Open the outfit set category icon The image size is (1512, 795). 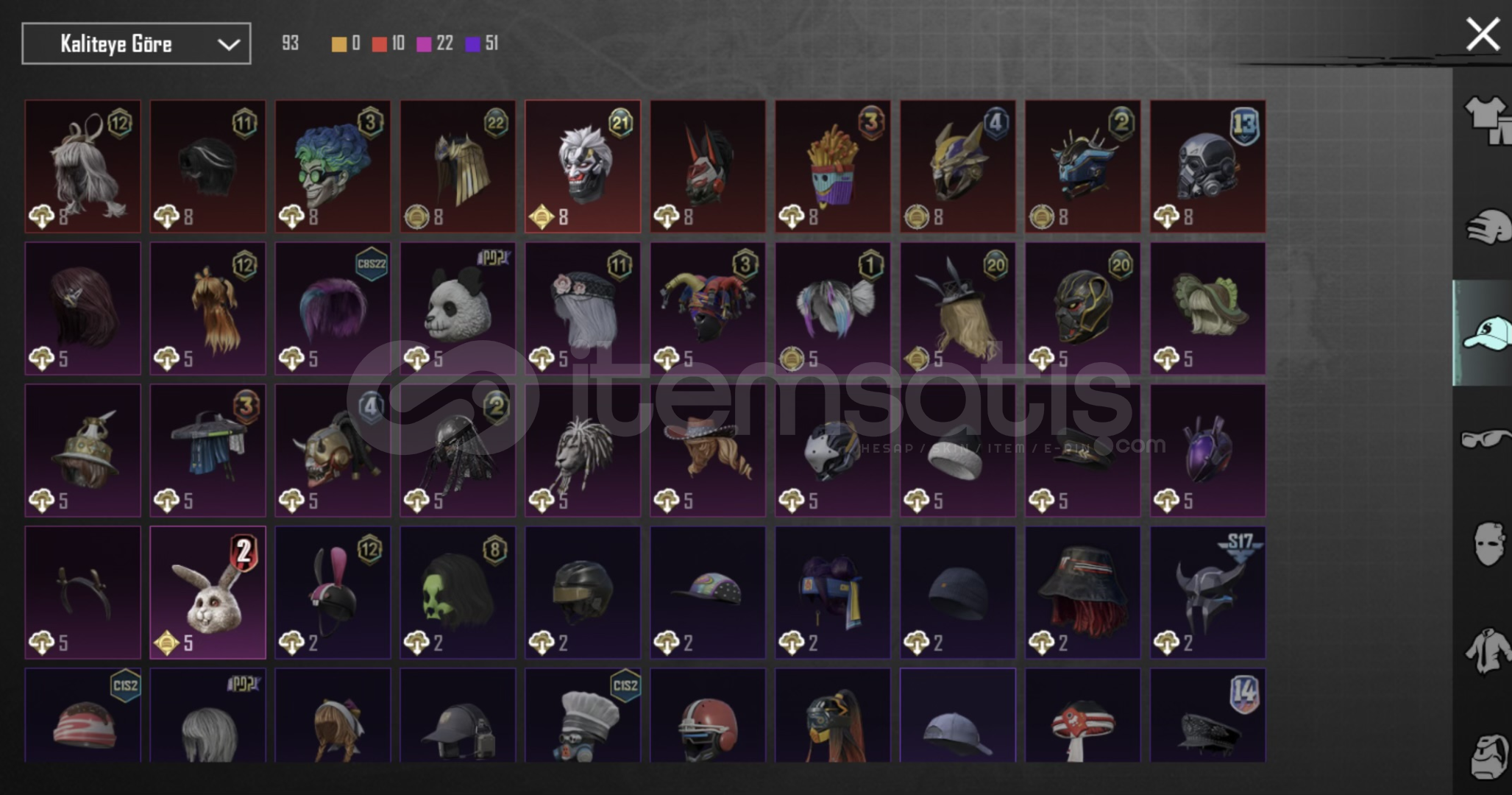tap(1488, 121)
